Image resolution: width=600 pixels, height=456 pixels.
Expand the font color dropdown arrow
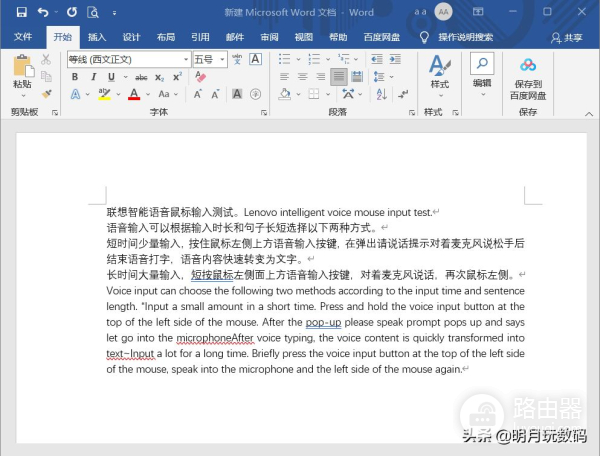(x=148, y=94)
